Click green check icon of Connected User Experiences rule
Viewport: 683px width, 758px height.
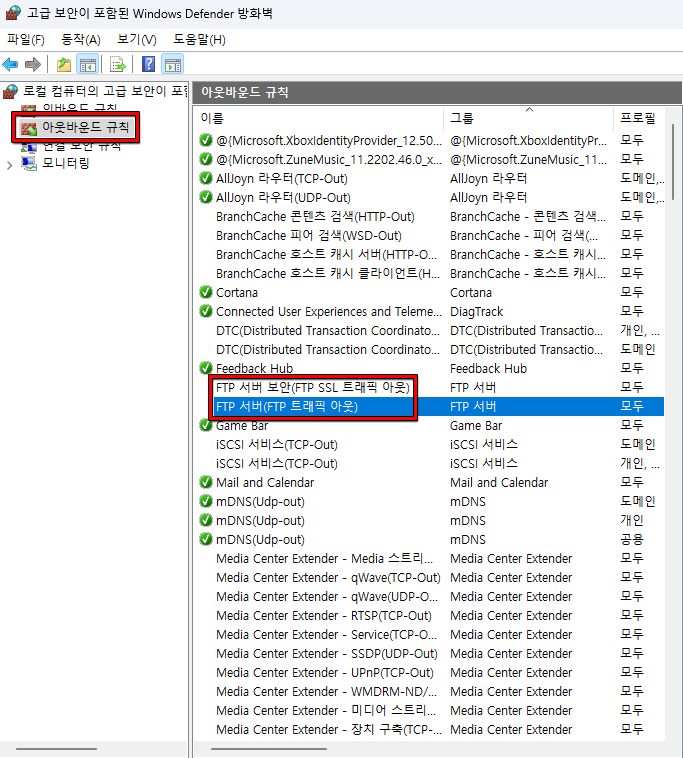(x=206, y=311)
